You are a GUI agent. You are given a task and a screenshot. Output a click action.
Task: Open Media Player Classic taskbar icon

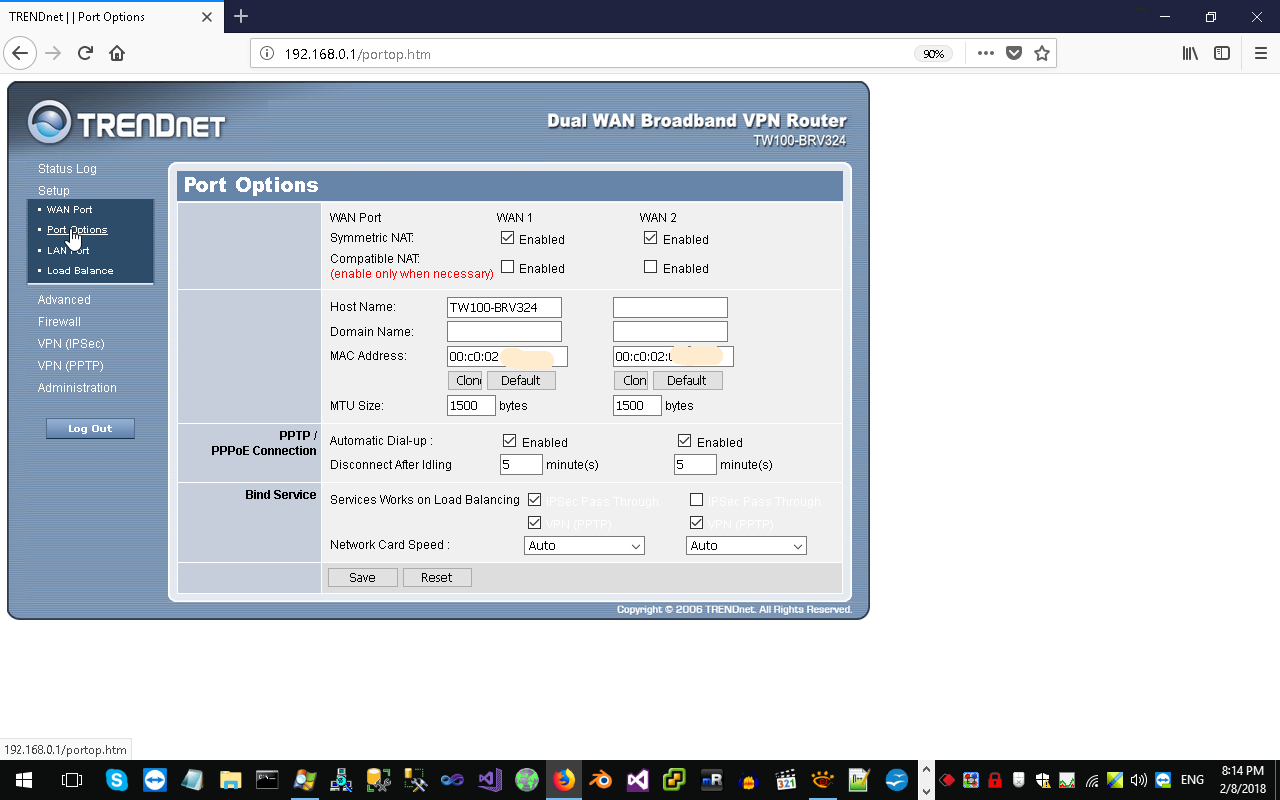[786, 780]
